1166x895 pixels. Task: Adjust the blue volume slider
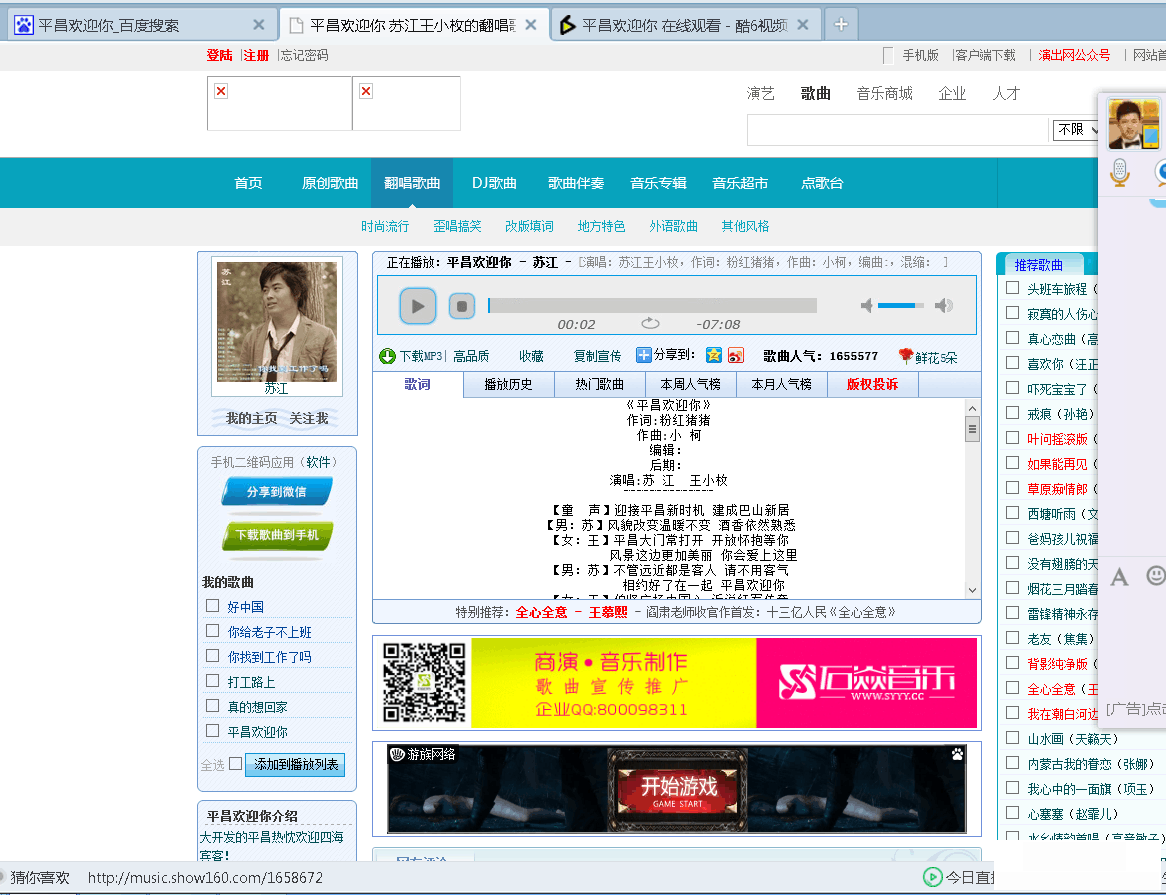click(901, 305)
